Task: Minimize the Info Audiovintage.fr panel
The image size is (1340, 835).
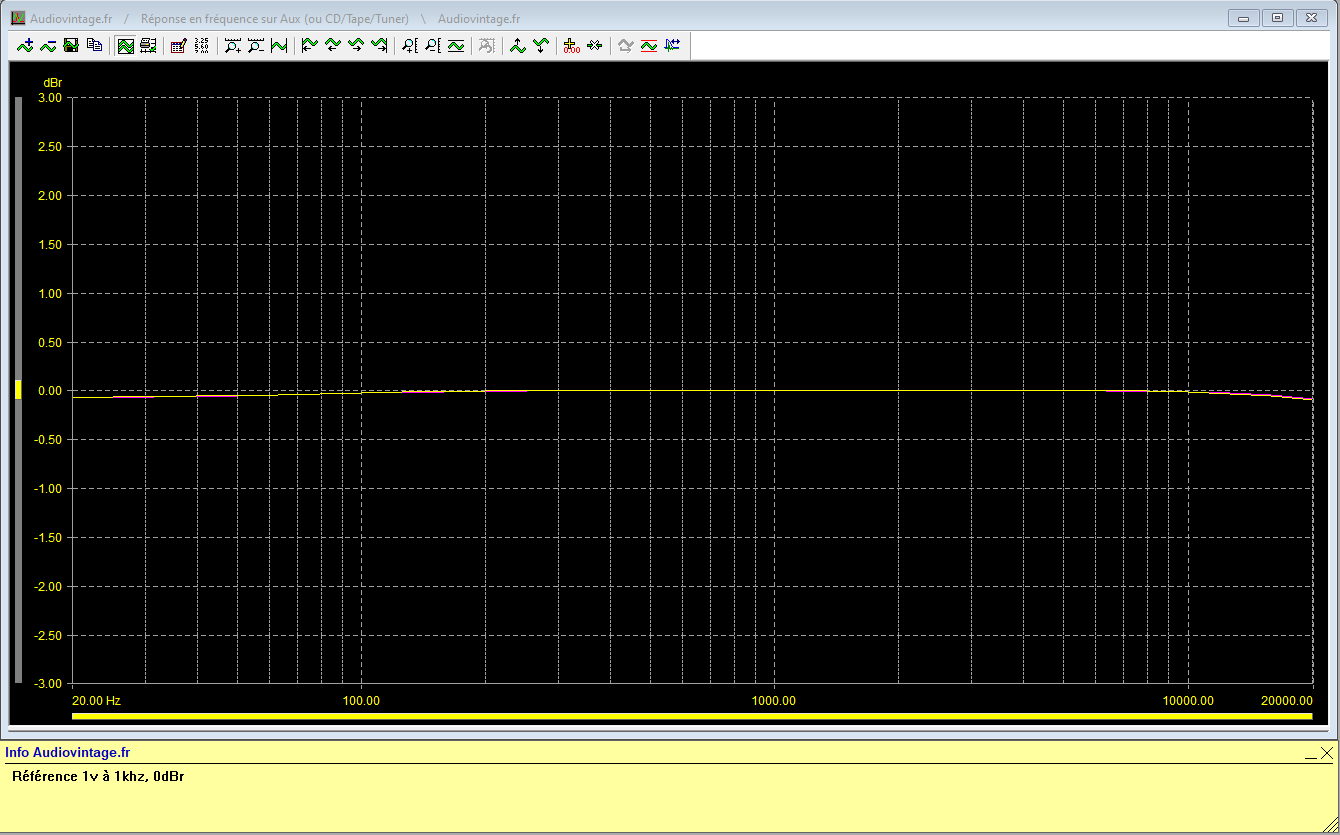Action: click(1309, 757)
